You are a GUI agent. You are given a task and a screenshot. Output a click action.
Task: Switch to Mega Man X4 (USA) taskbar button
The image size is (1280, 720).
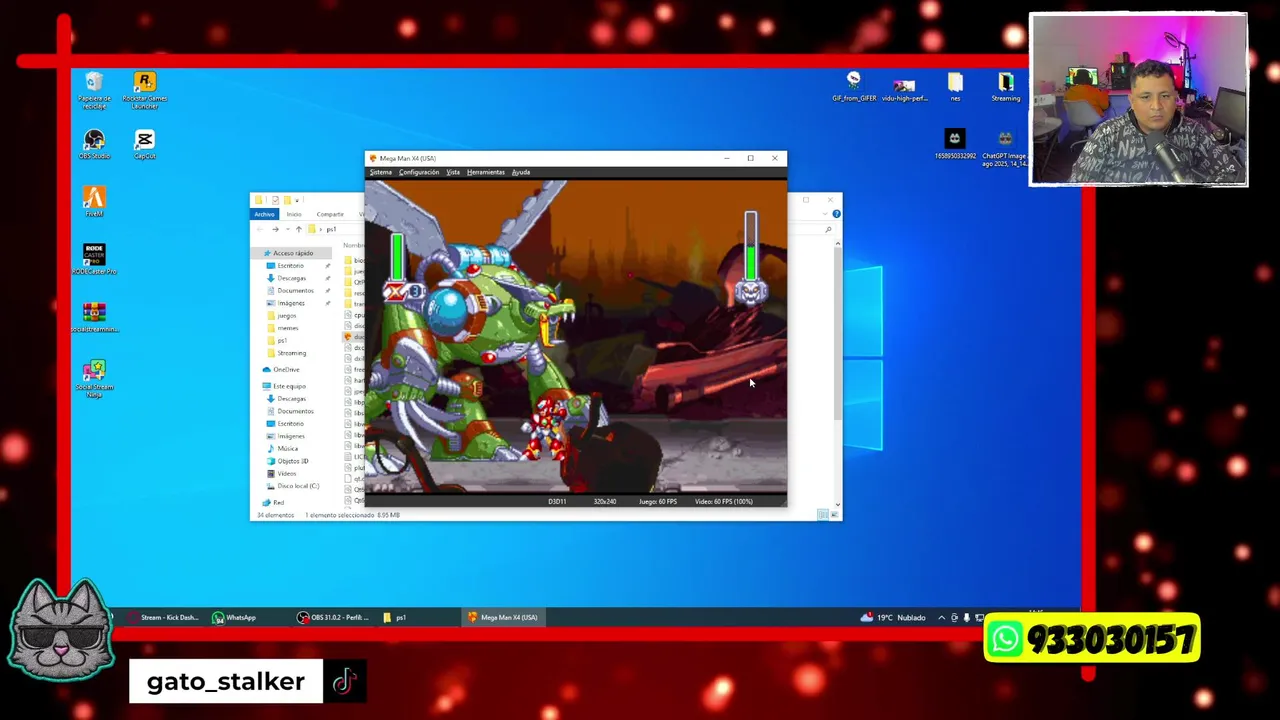[503, 617]
